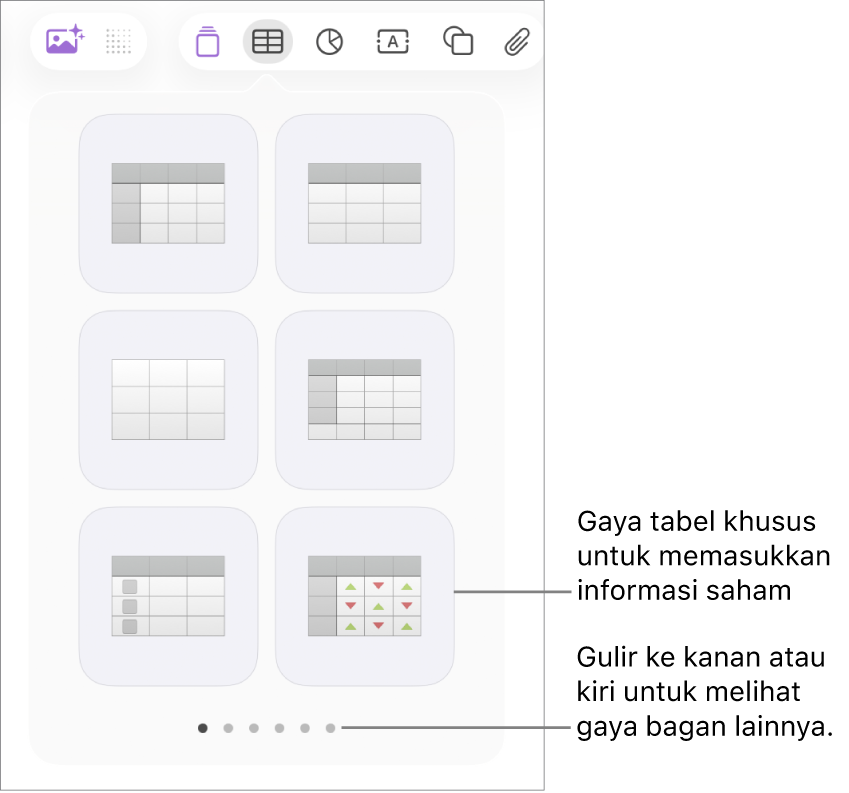Tap the purple page template icon
849x793 pixels.
(x=207, y=42)
